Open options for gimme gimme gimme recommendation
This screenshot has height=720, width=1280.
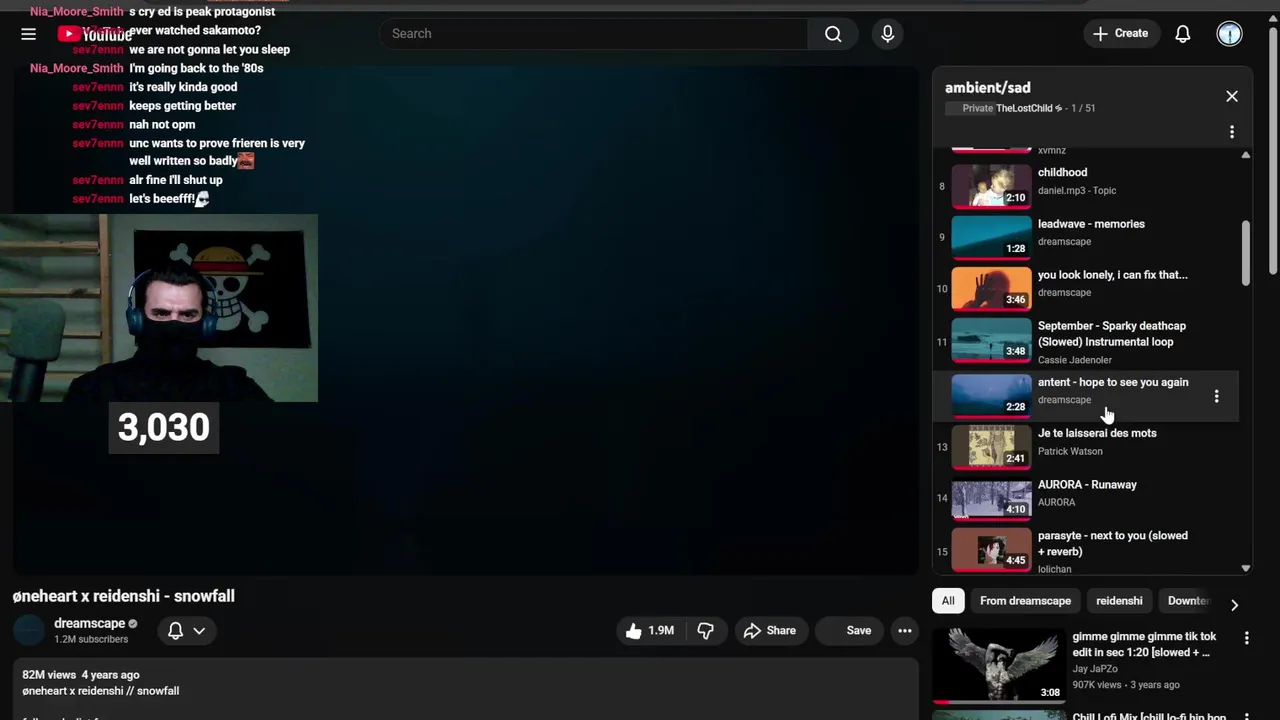1246,638
